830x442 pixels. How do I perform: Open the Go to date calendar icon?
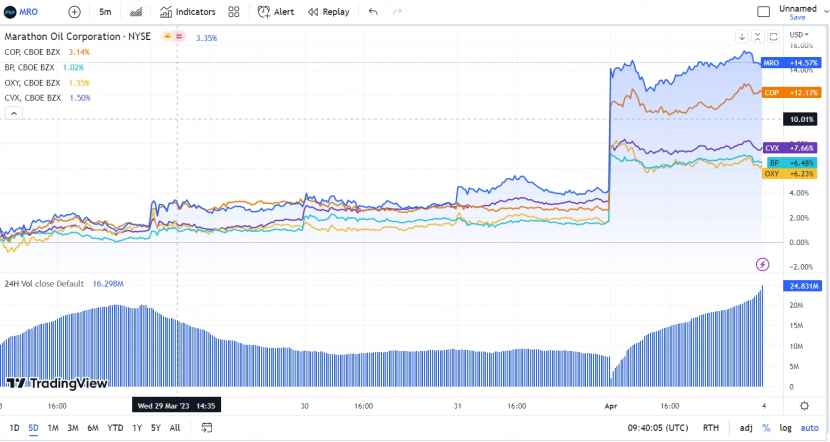coord(206,428)
